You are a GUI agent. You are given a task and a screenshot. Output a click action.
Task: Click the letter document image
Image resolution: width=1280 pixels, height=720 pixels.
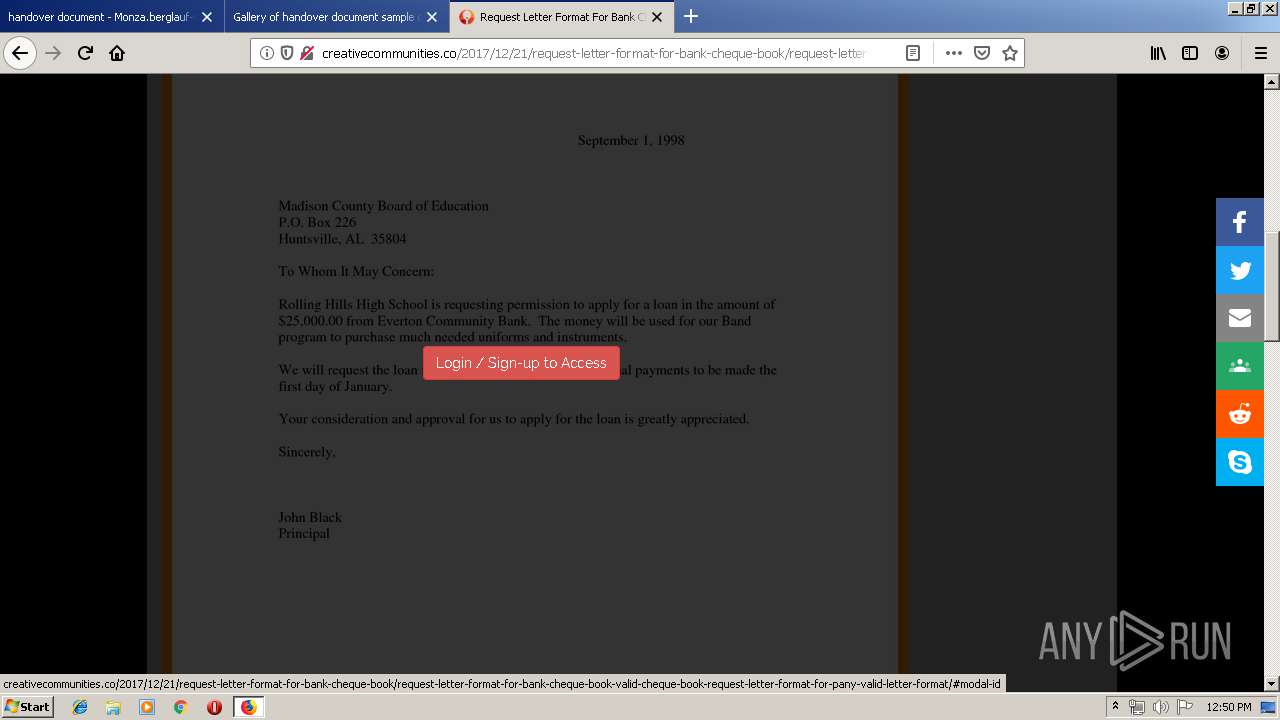coord(535,375)
